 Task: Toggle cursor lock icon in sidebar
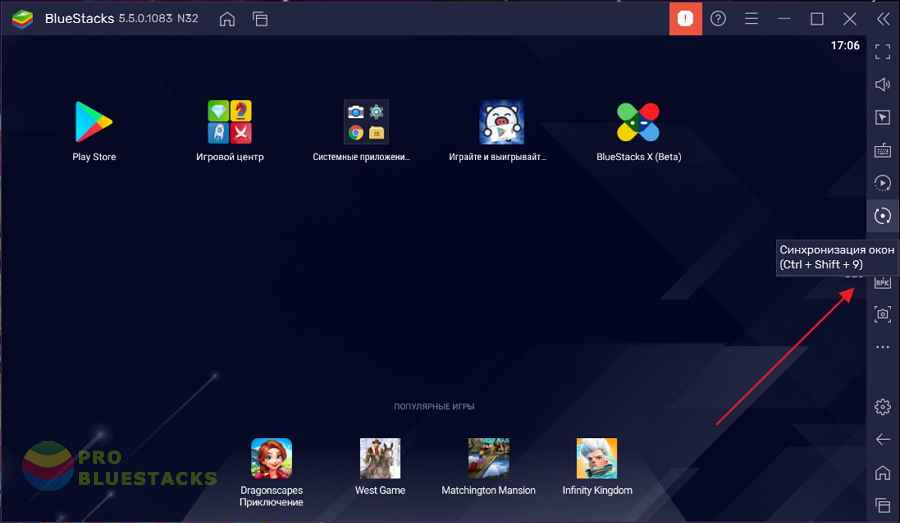click(x=882, y=117)
